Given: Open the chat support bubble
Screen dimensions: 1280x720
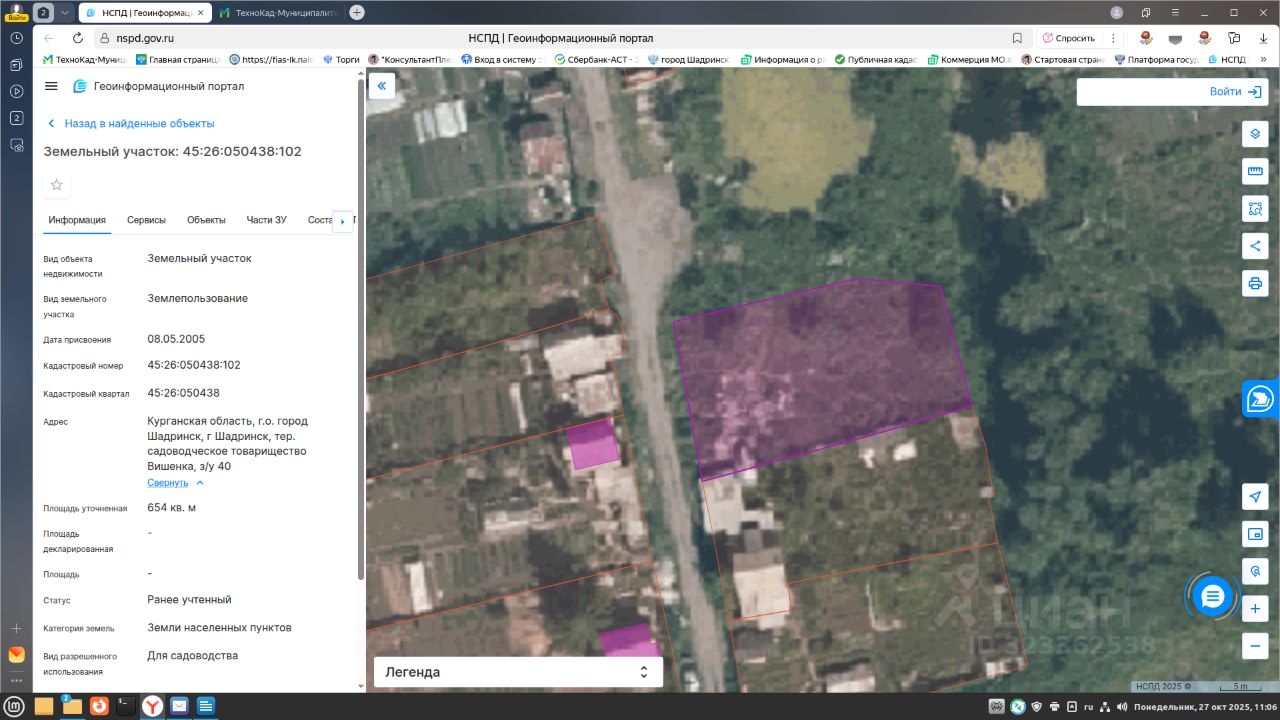Looking at the screenshot, I should [x=1212, y=597].
